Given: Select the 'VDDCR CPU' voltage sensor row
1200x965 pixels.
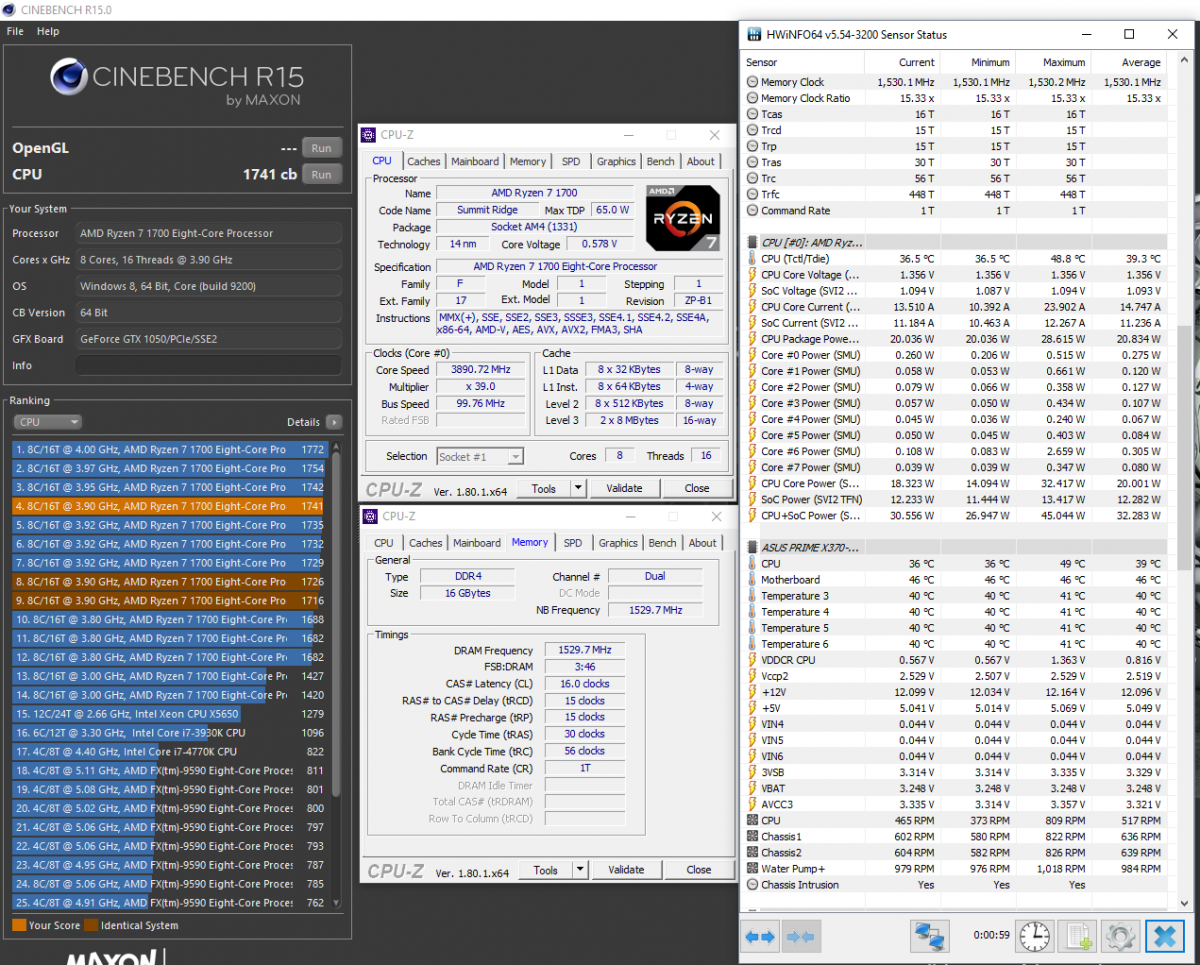Looking at the screenshot, I should coord(957,659).
